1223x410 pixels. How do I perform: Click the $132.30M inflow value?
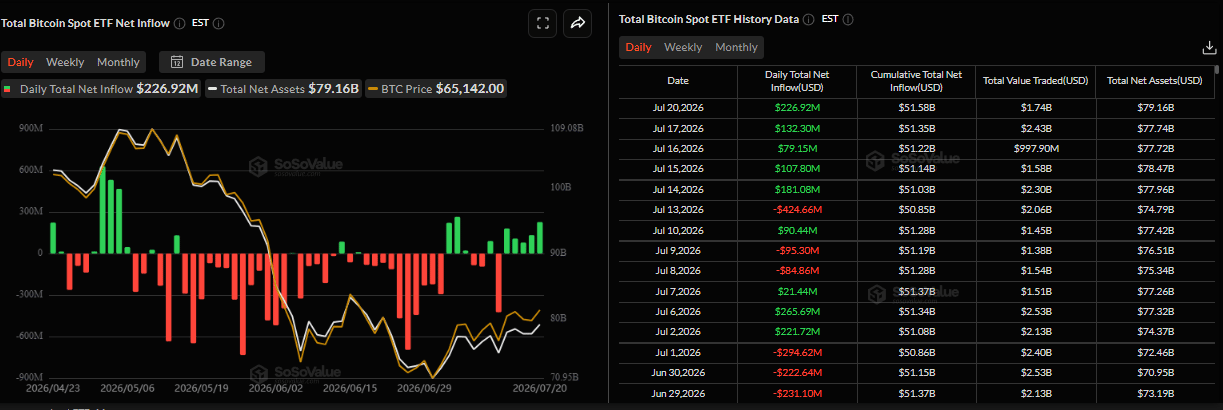pos(796,128)
